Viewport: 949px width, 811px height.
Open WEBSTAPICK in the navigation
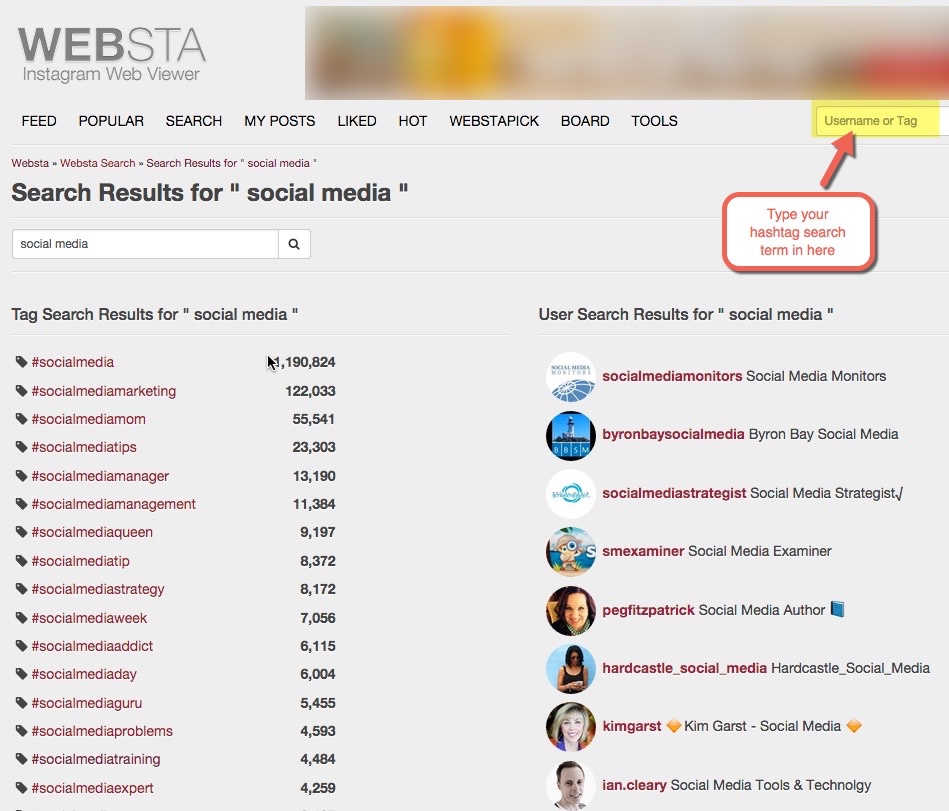[x=494, y=121]
